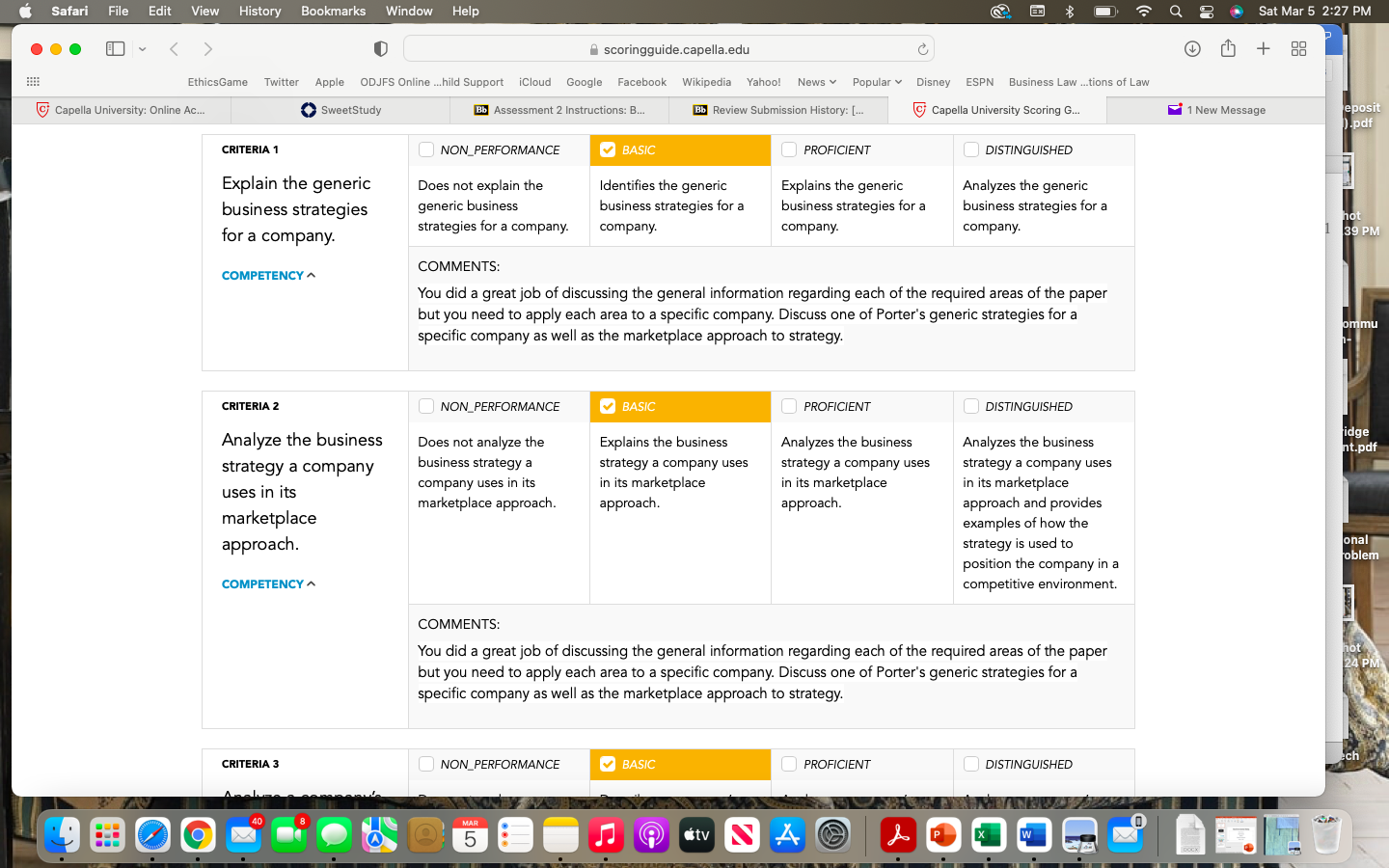Open the Facebook bookmark
The width and height of the screenshot is (1389, 868).
(642, 82)
